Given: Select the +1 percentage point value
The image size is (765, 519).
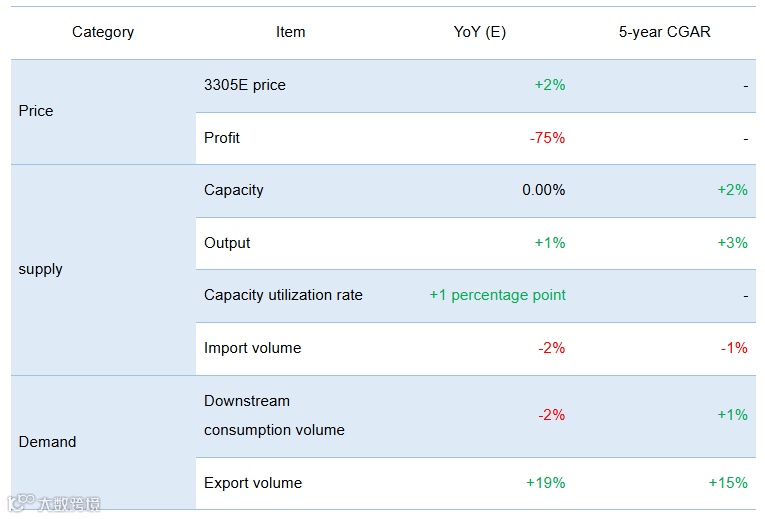Looking at the screenshot, I should pos(497,295).
